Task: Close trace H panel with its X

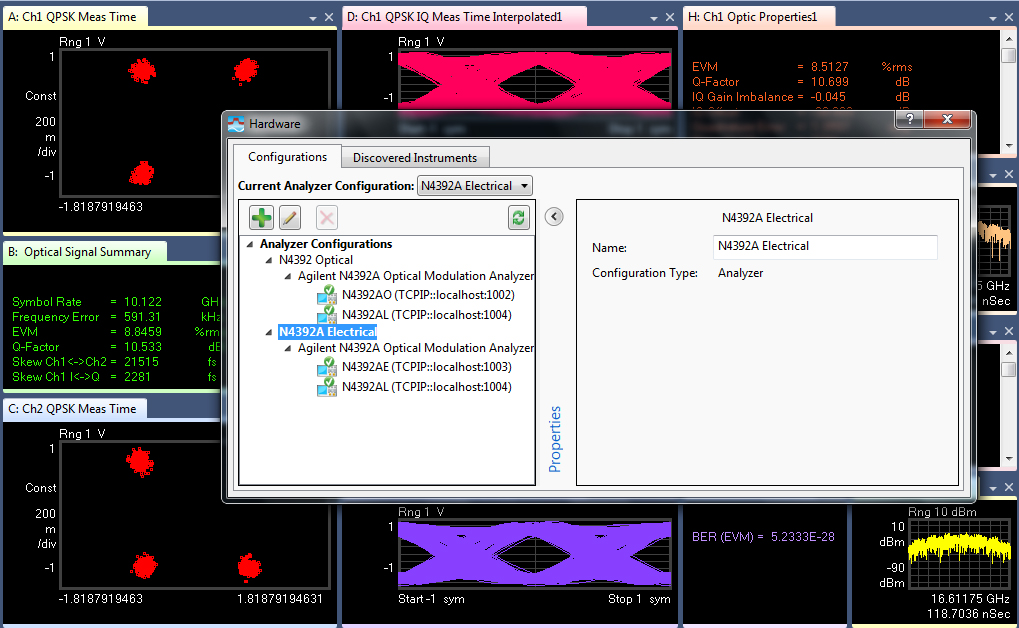Action: tap(1009, 18)
